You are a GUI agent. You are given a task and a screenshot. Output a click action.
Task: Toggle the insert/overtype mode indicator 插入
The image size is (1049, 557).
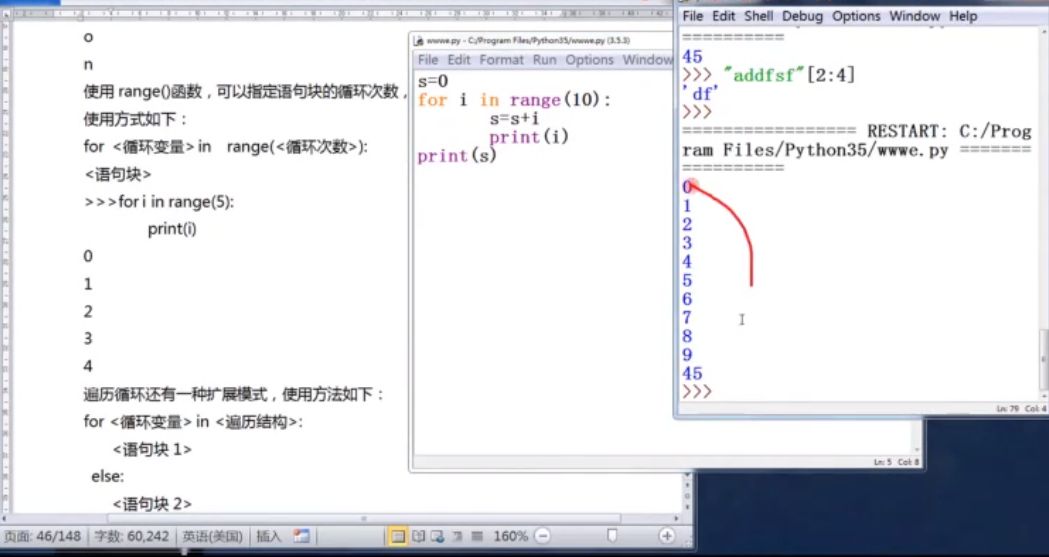point(269,536)
